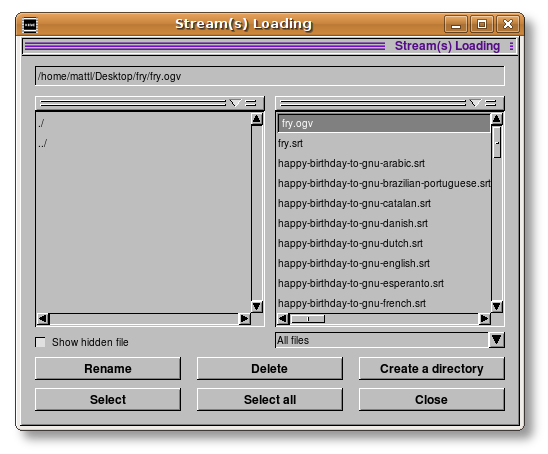Click the down arrow of file list scrollbar

pyautogui.click(x=497, y=306)
